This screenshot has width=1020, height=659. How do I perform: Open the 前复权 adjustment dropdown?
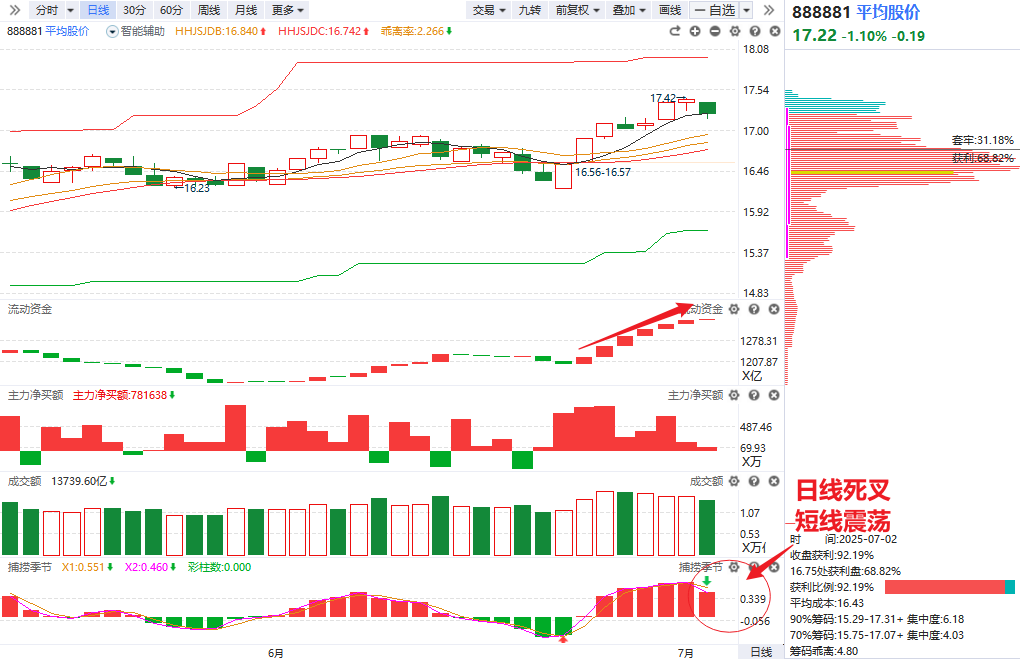[577, 10]
